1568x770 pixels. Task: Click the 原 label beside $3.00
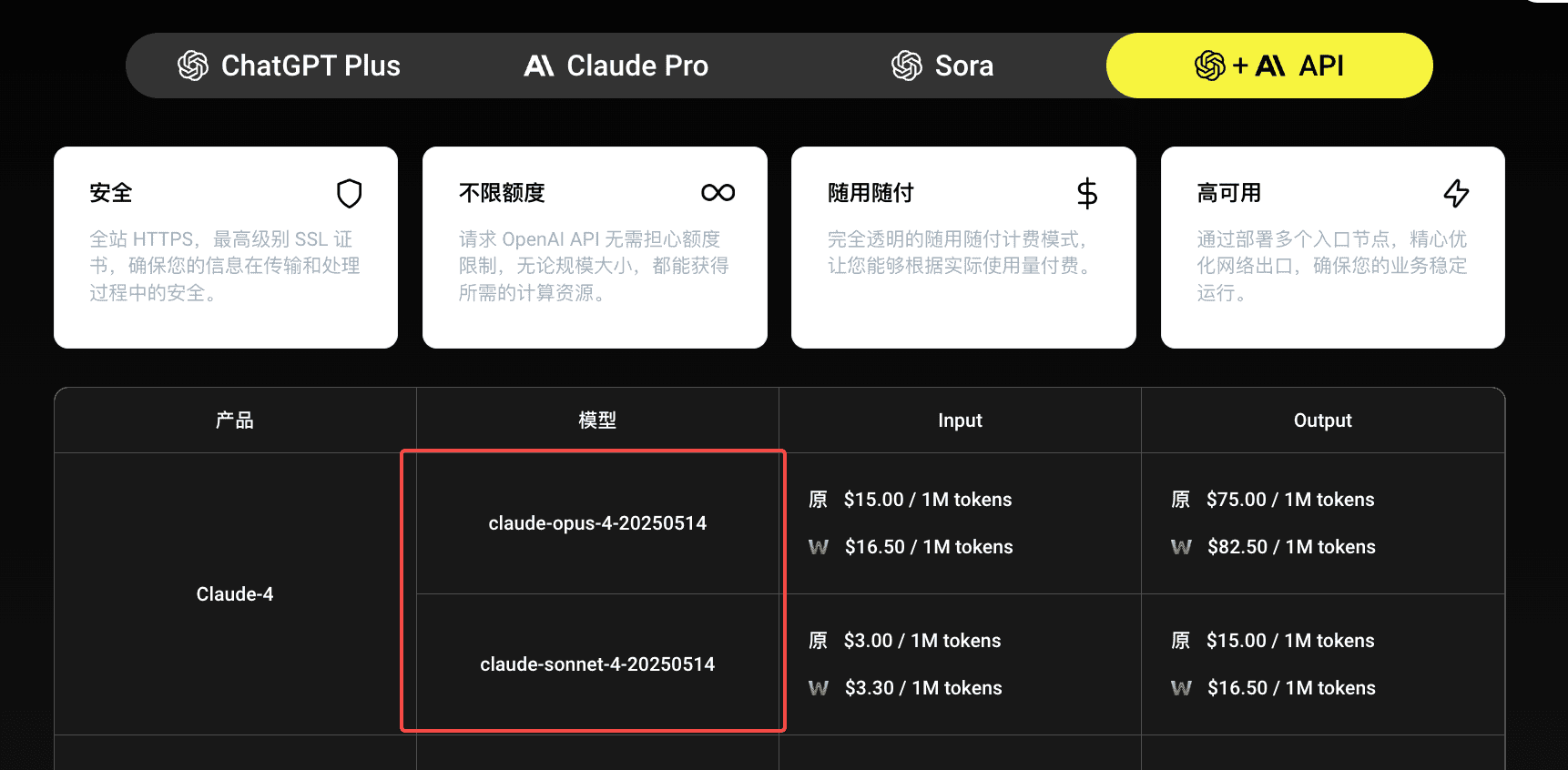click(819, 641)
